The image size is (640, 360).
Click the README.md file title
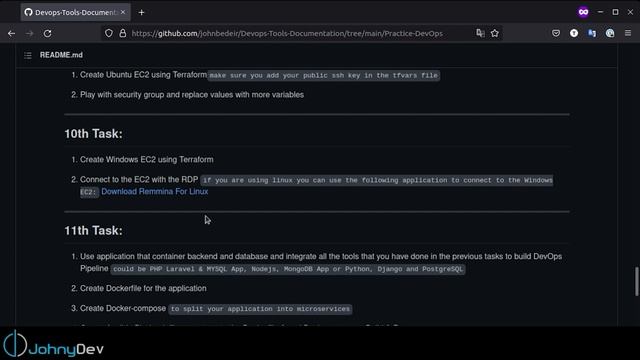(x=61, y=55)
